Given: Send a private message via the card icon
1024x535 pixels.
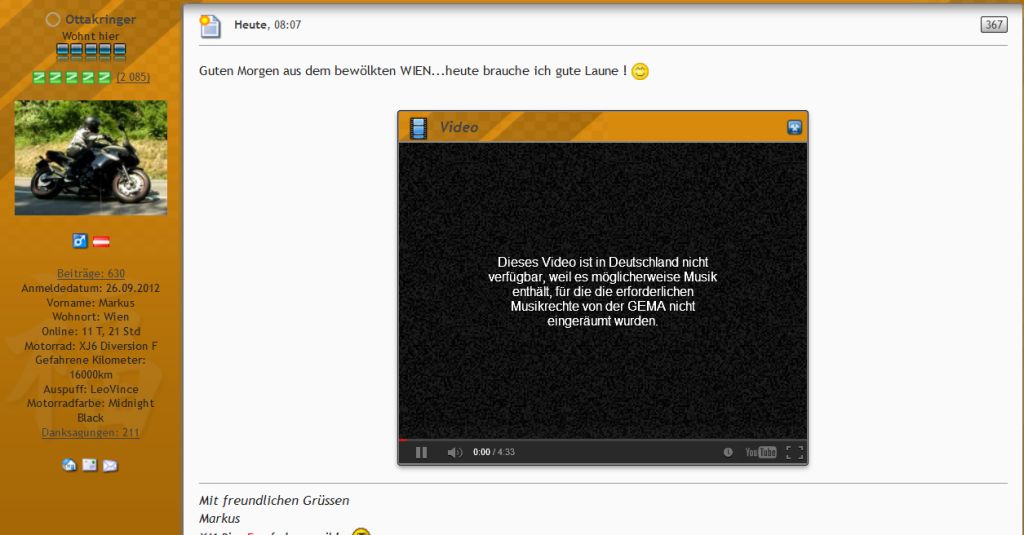Looking at the screenshot, I should click(90, 465).
